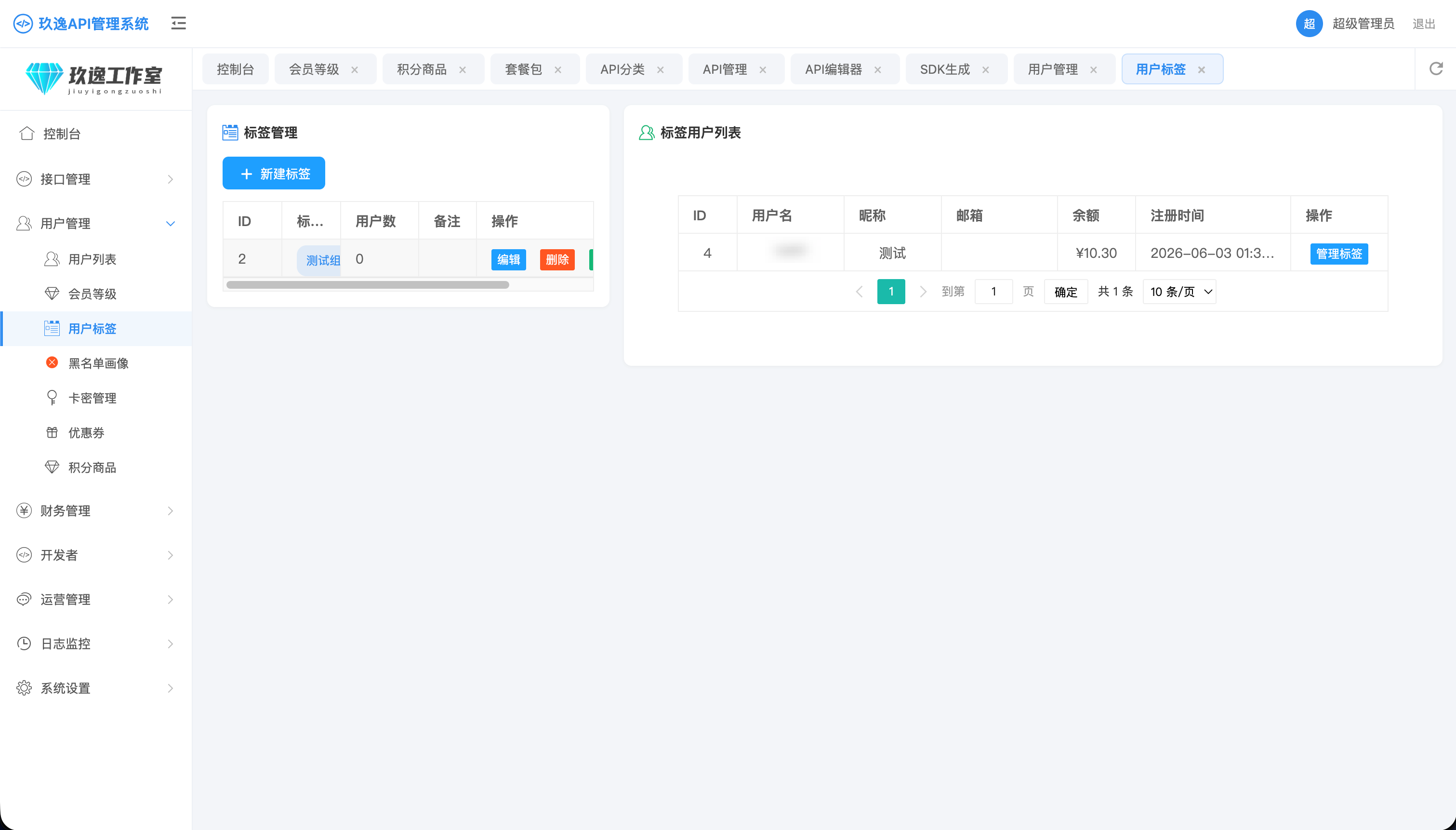Select the 测试组 tag label
The width and height of the screenshot is (1456, 830).
pos(319,260)
